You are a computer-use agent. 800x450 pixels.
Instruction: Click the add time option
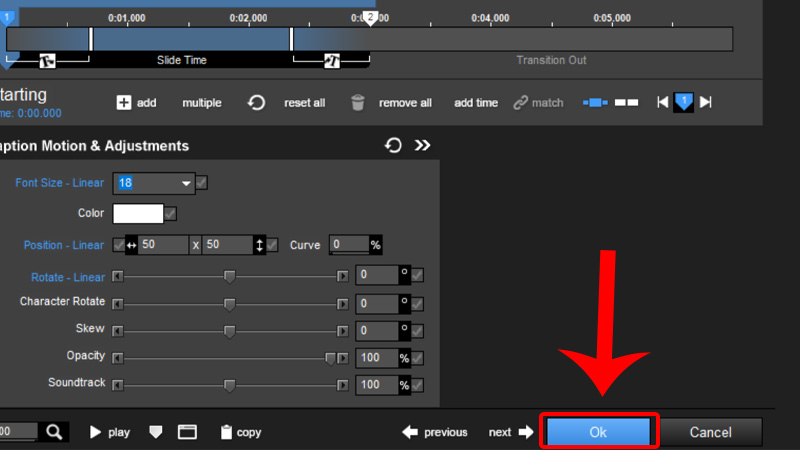[x=475, y=103]
